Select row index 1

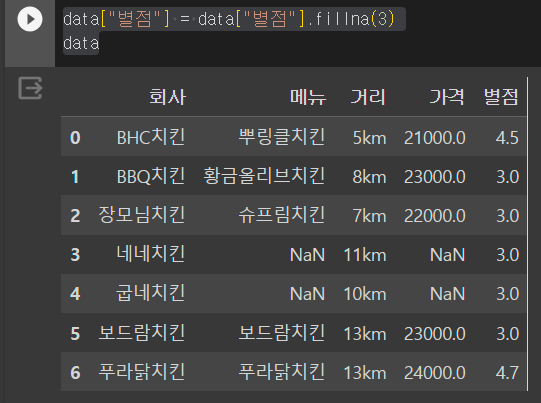pyautogui.click(x=75, y=177)
